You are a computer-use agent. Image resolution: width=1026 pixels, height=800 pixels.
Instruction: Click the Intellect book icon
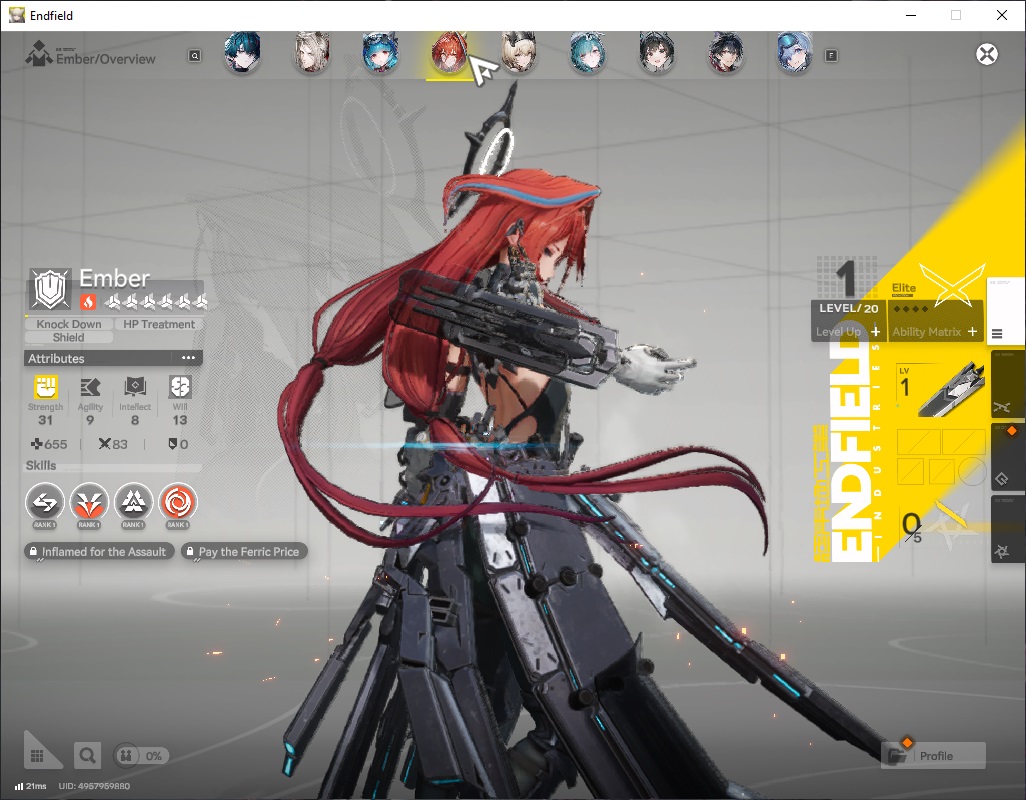[135, 387]
